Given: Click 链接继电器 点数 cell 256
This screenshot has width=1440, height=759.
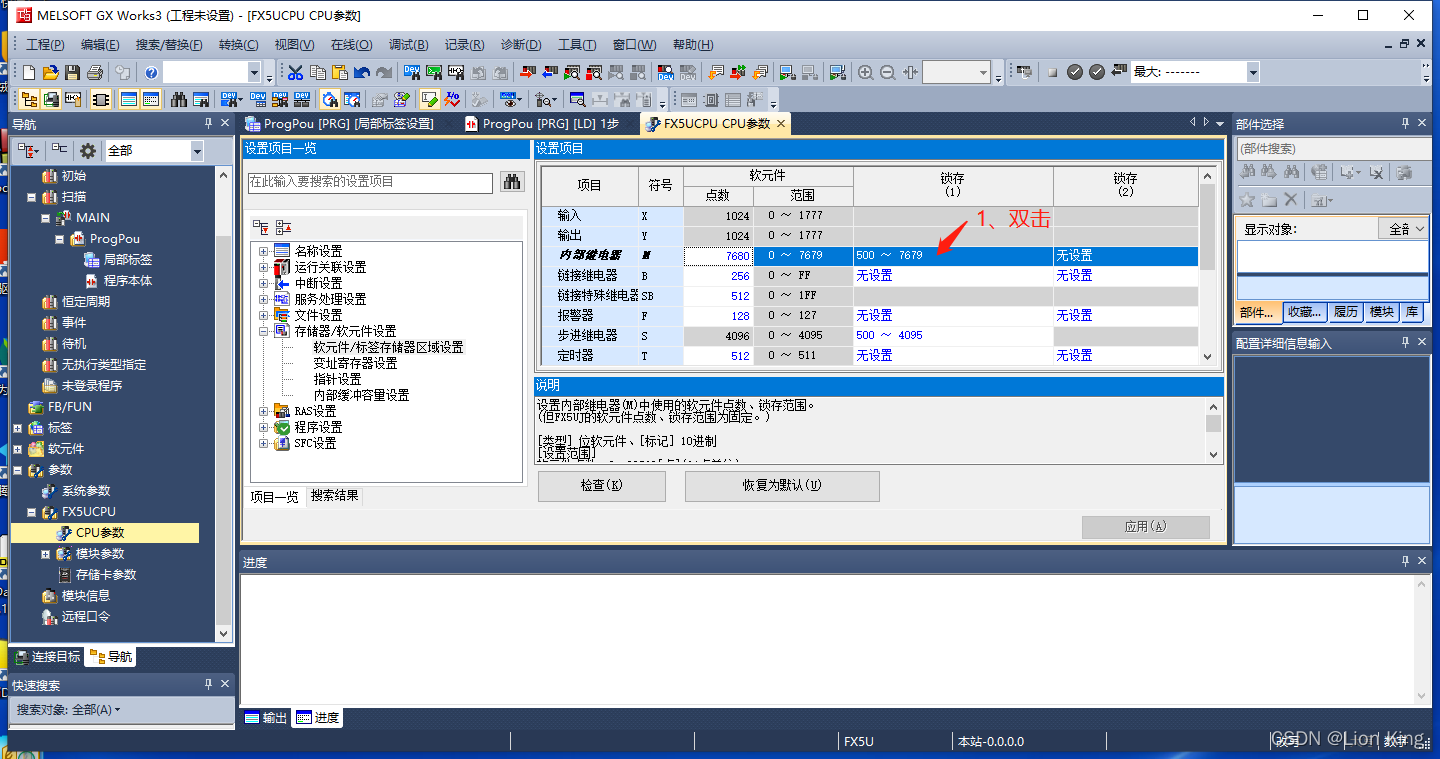Looking at the screenshot, I should pyautogui.click(x=718, y=275).
